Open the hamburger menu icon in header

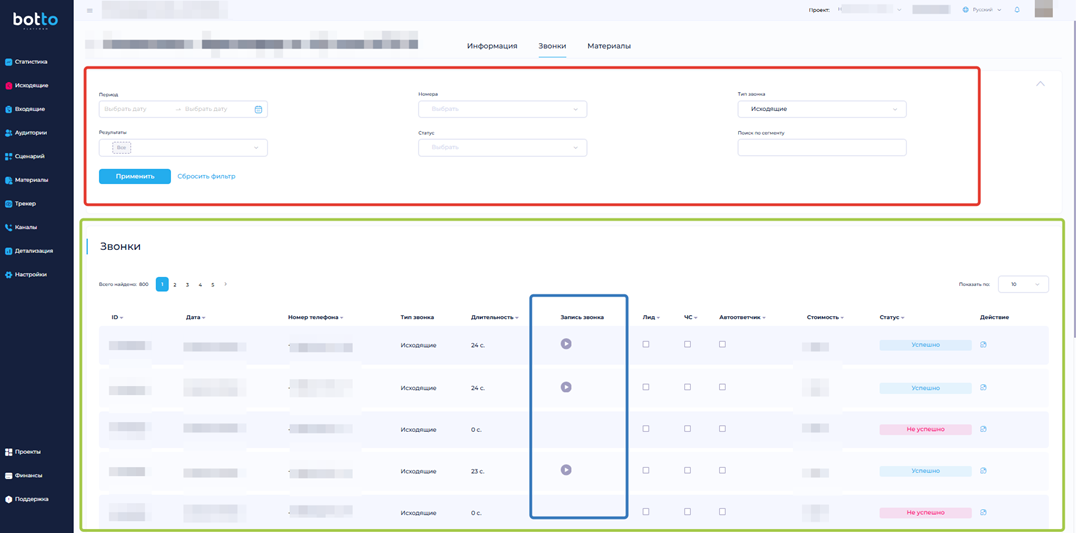point(90,11)
